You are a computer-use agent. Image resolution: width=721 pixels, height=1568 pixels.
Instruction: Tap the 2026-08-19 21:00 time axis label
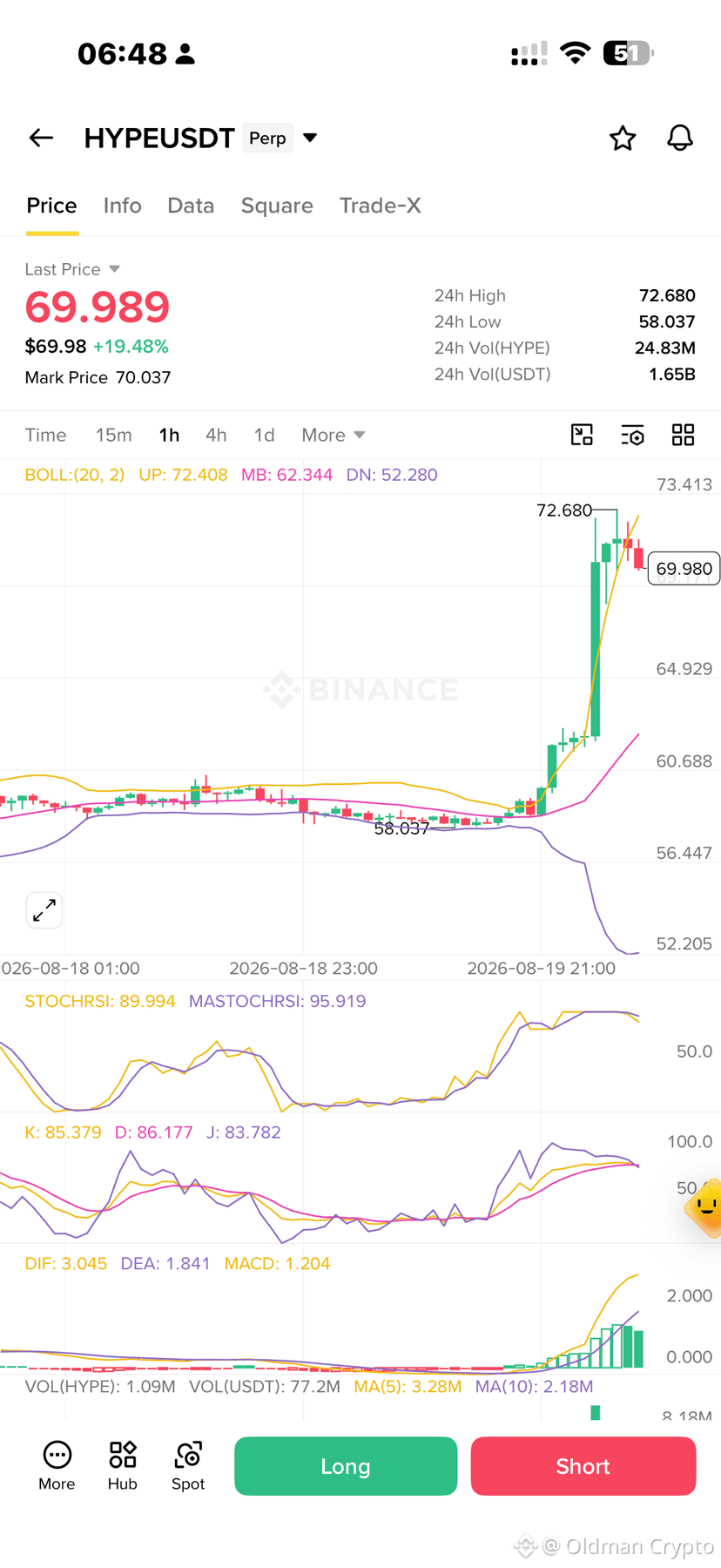541,969
